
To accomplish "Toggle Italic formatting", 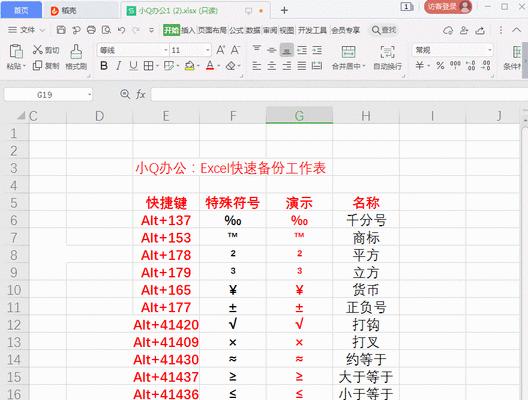I will coord(119,66).
